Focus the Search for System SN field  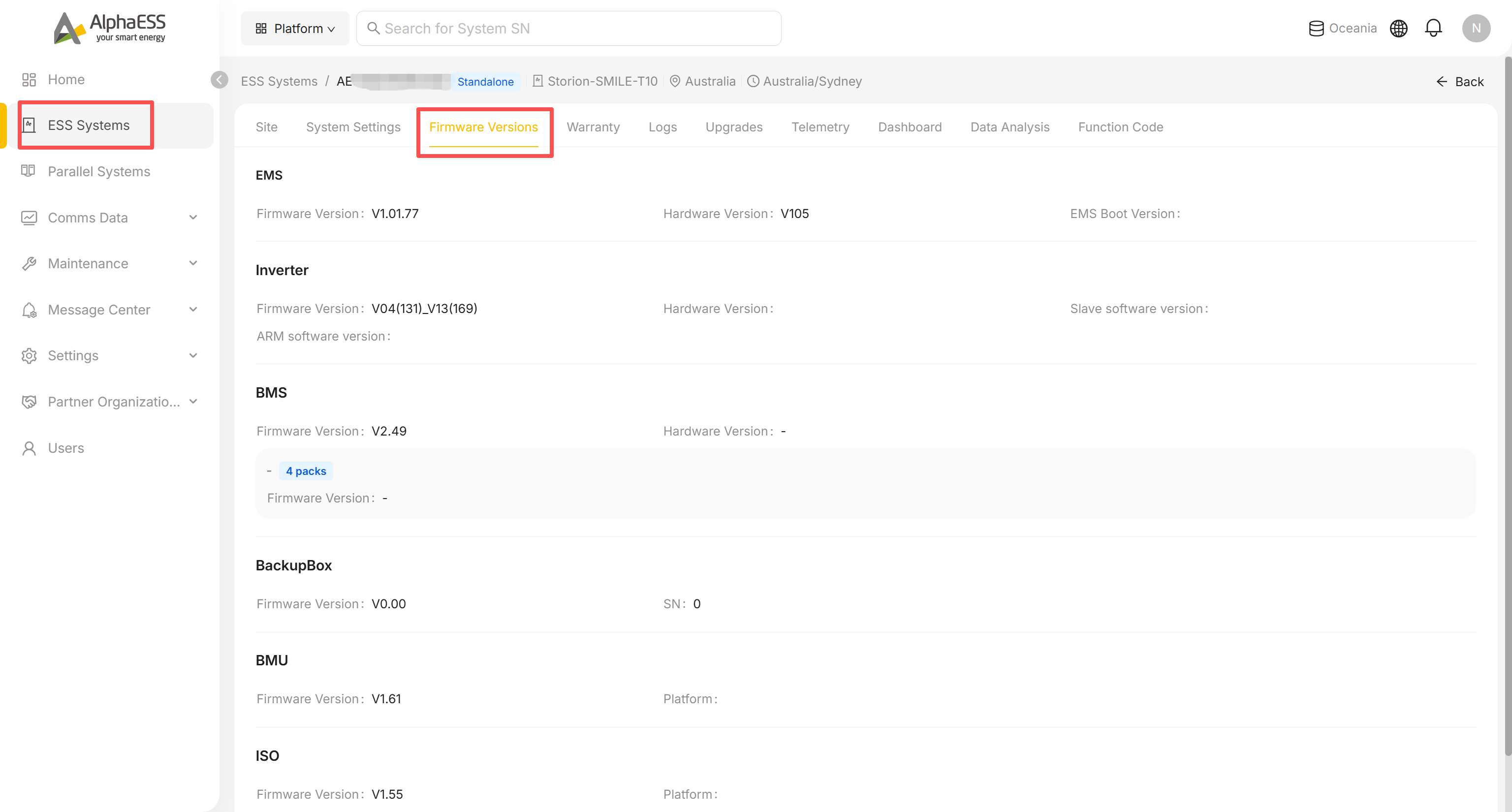pos(569,28)
